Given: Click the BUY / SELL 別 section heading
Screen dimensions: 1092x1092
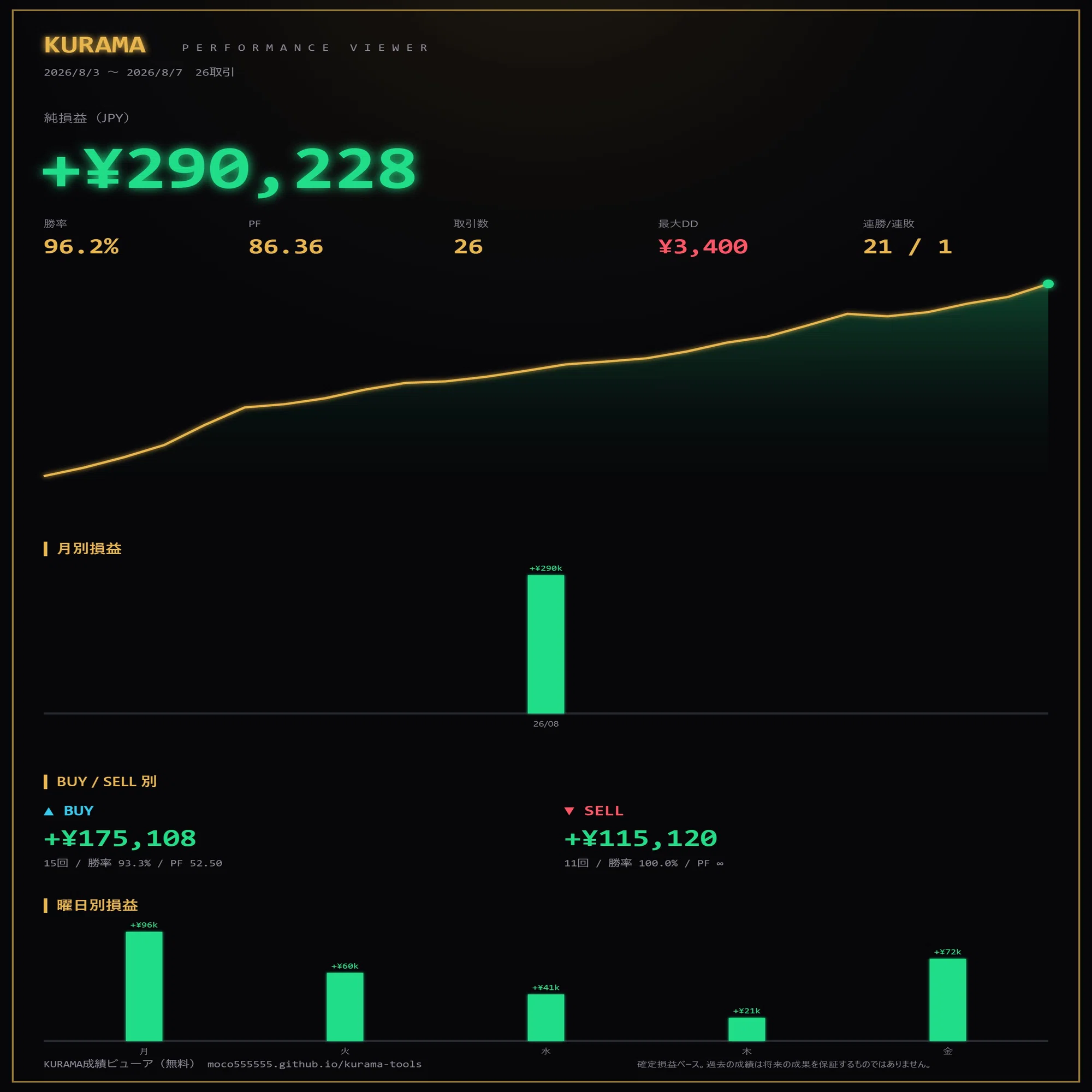Looking at the screenshot, I should point(106,781).
